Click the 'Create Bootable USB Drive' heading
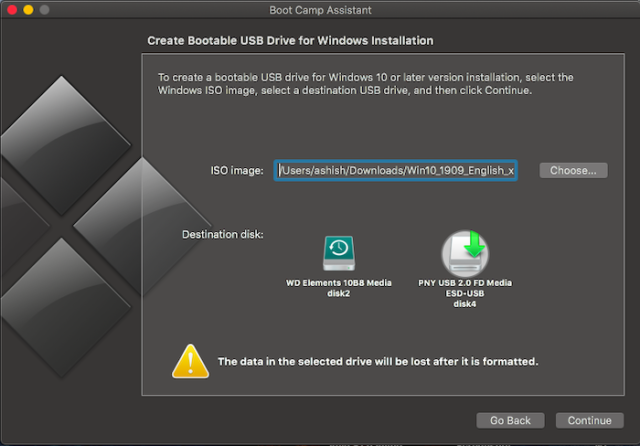 [x=290, y=42]
